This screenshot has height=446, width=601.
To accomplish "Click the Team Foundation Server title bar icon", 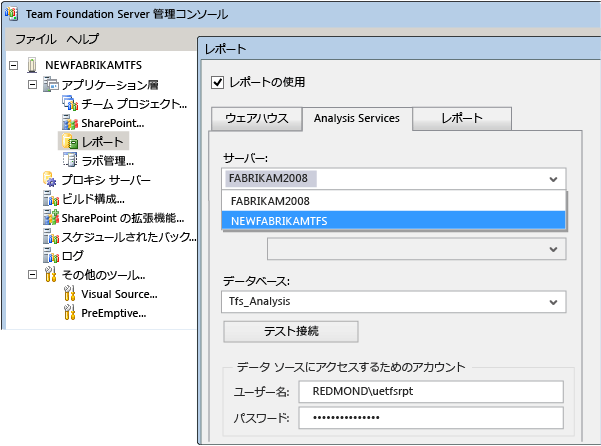I will pos(11,14).
